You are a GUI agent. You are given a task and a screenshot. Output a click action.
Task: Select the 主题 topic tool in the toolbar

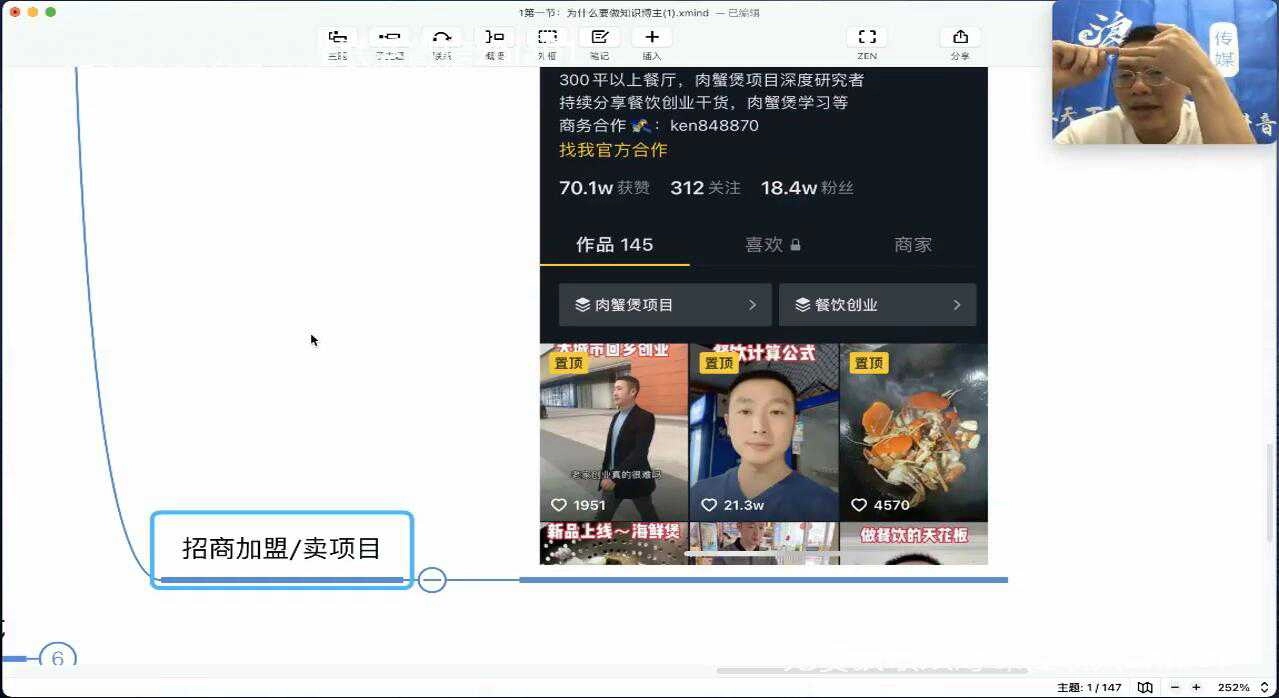[338, 40]
